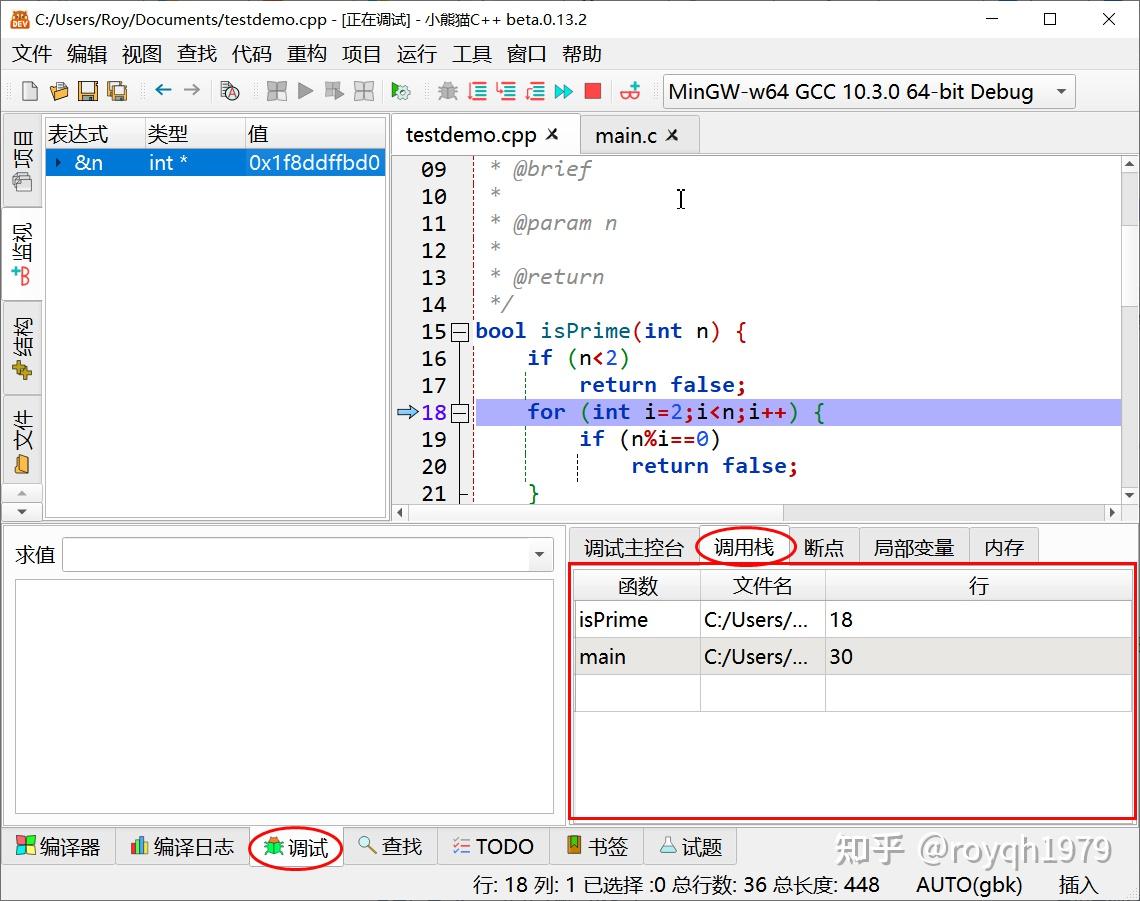
Task: Expand the &n watch expression
Action: (x=59, y=163)
